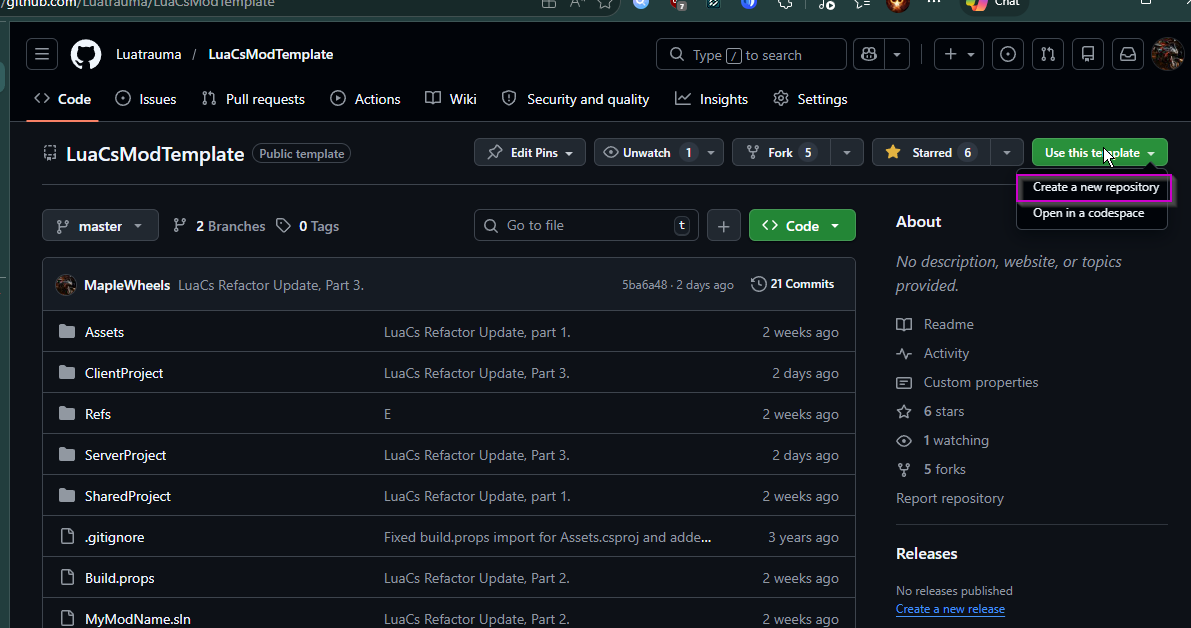
Task: Open the Wiki tab
Action: coord(451,99)
